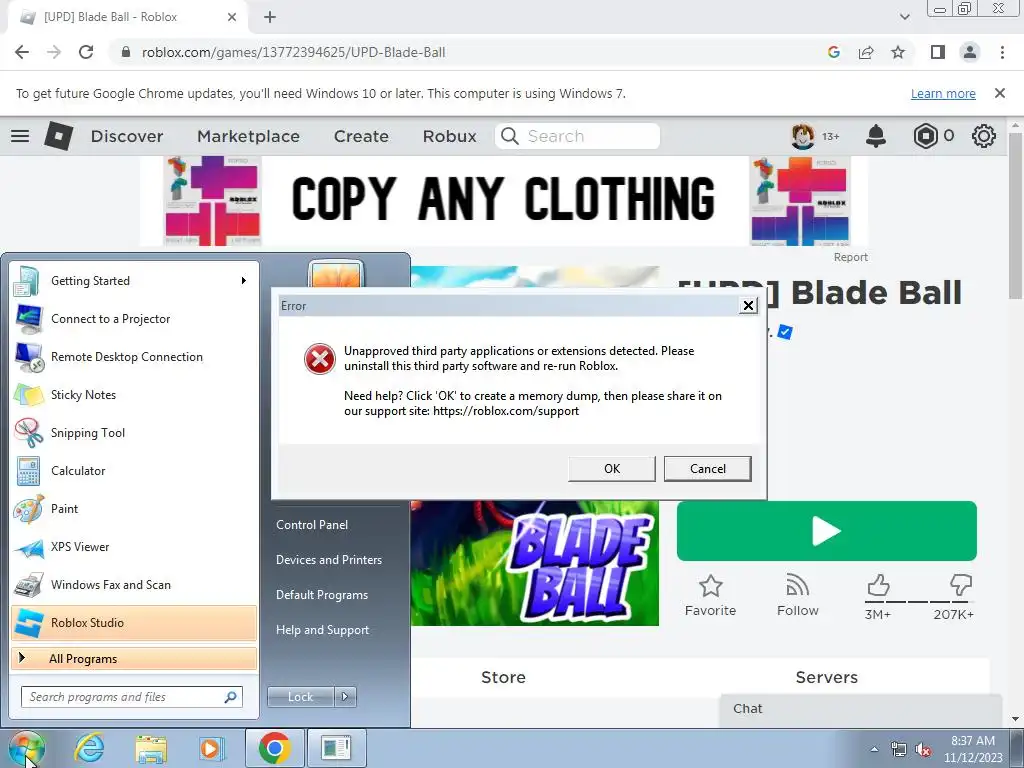Click OK in the Error dialog
1024x768 pixels.
point(612,469)
